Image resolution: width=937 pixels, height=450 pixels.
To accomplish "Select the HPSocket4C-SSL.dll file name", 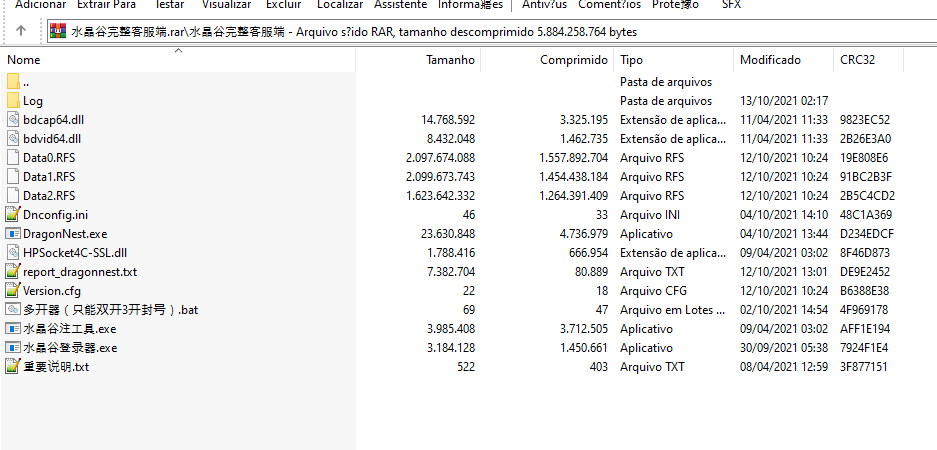I will tap(75, 253).
